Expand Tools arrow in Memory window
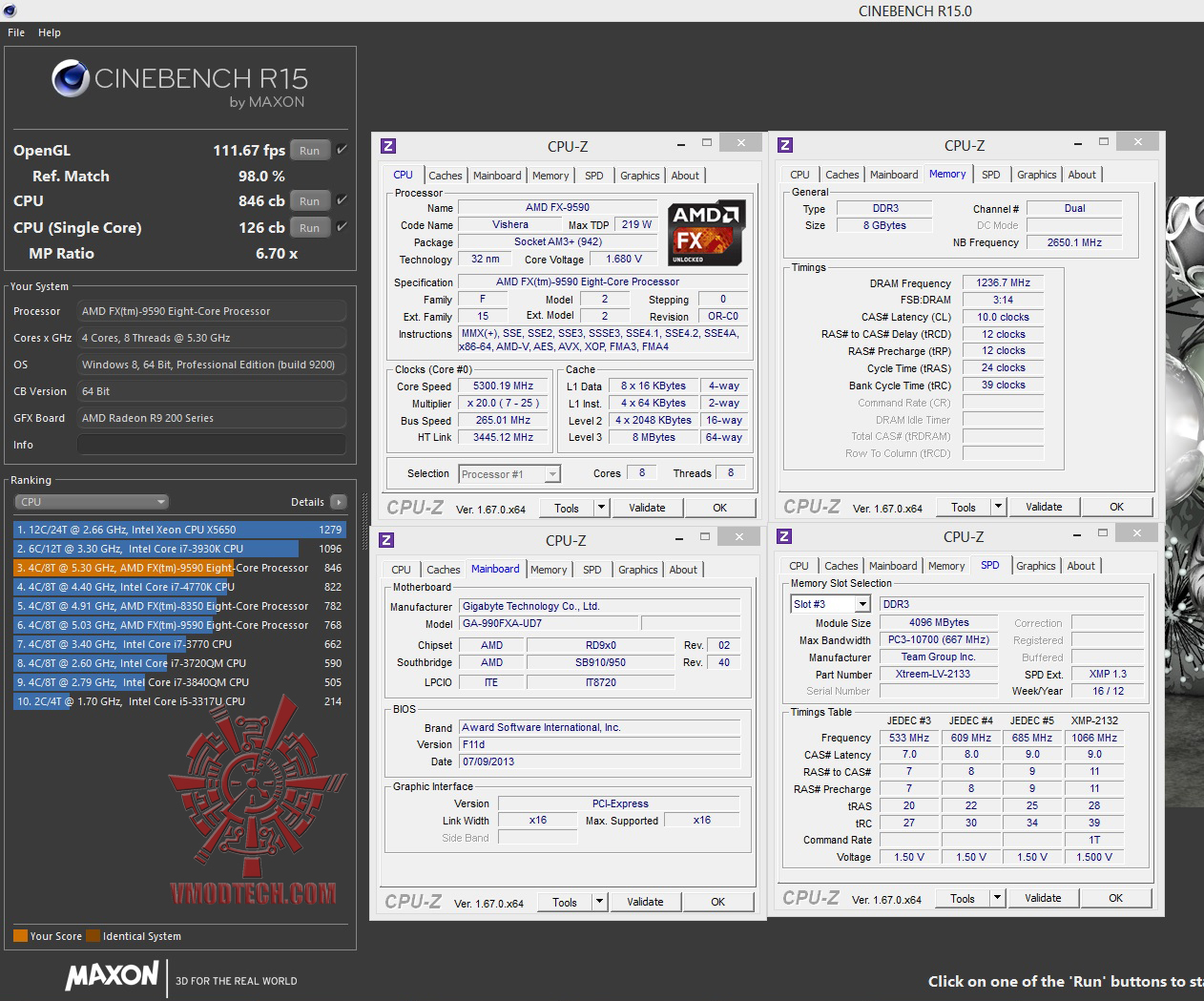Viewport: 1204px width, 1001px height. coord(998,507)
